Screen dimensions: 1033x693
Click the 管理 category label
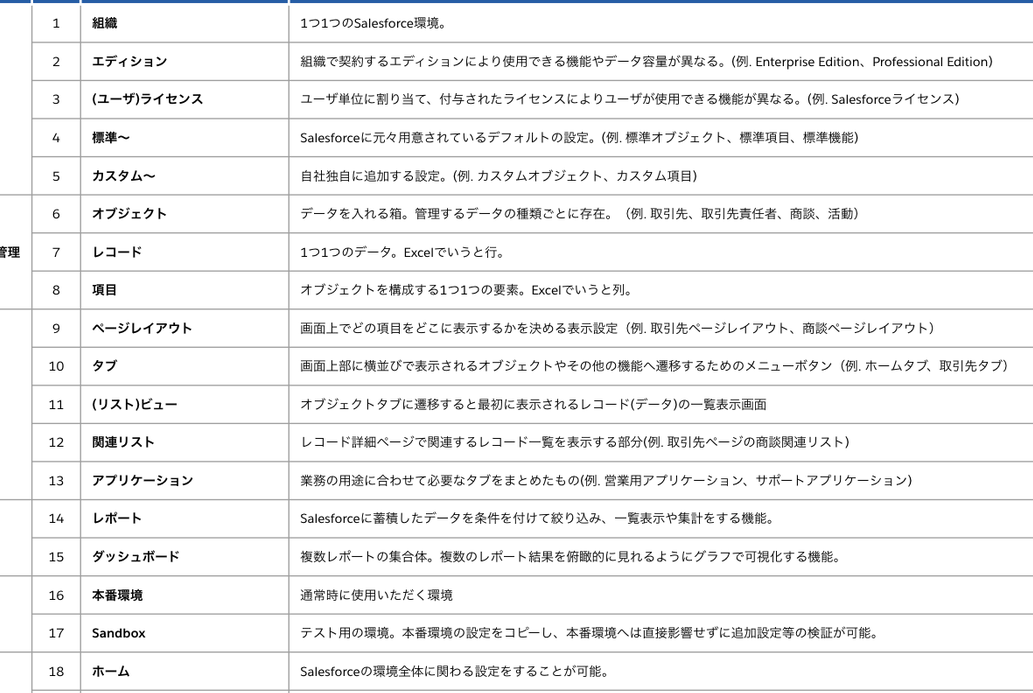(x=9, y=252)
